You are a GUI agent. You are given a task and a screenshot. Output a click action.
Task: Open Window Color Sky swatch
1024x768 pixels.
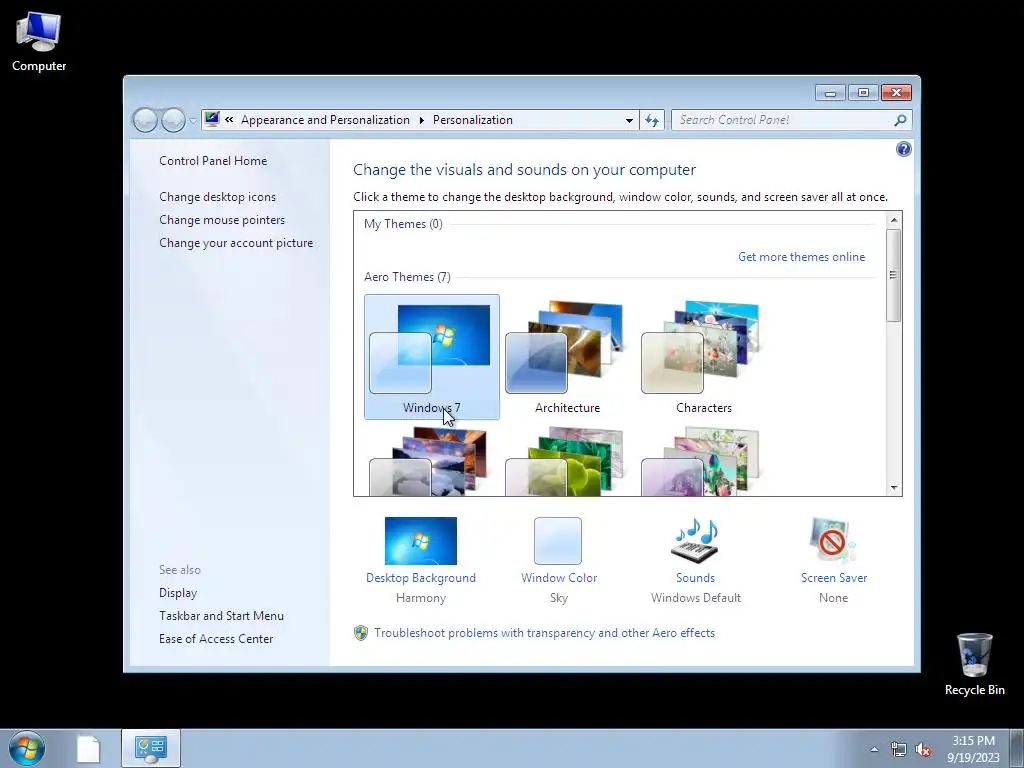[x=558, y=541]
